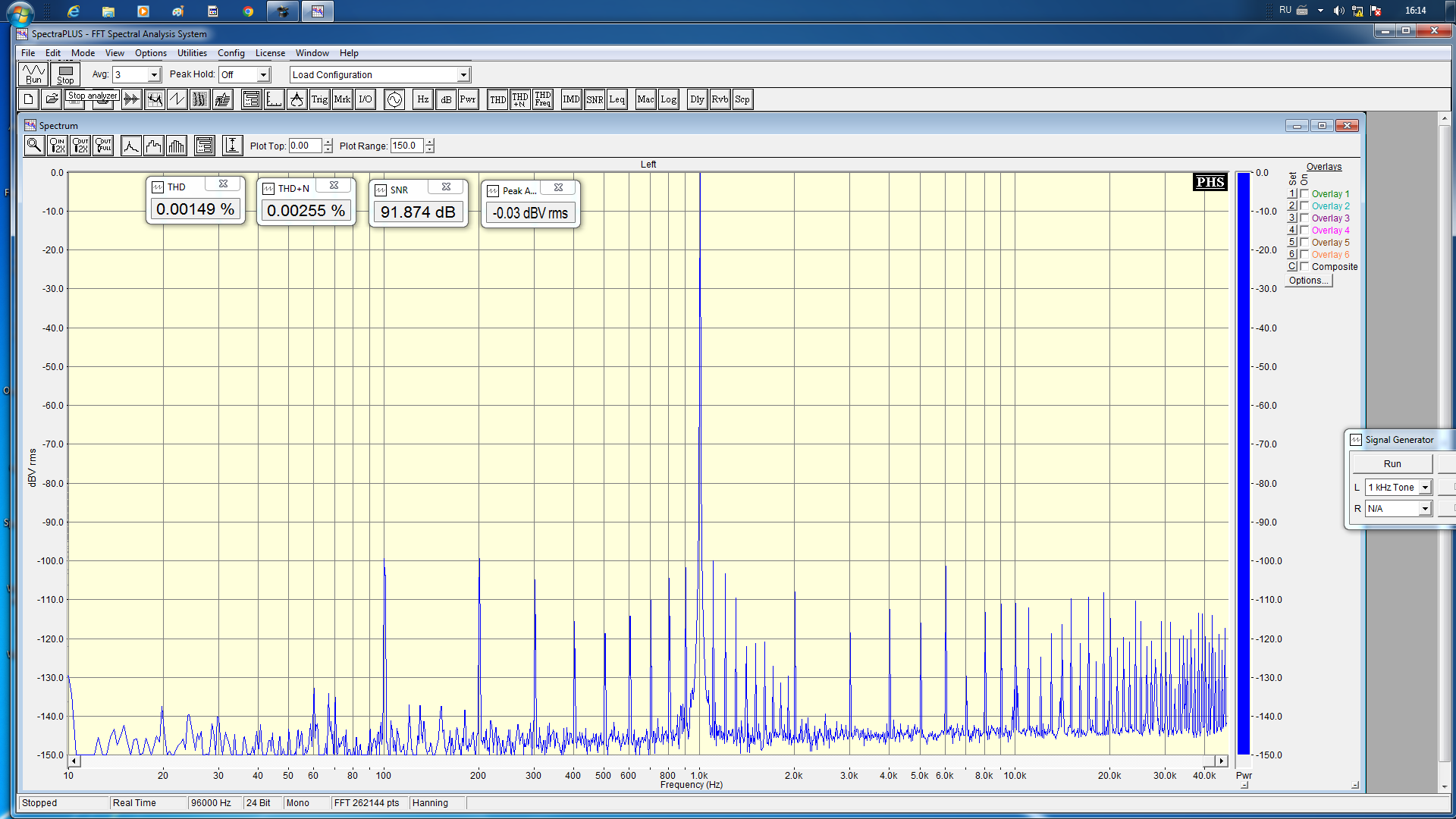The height and width of the screenshot is (819, 1456).
Task: Open the Spectrum view properties icon
Action: click(x=205, y=146)
